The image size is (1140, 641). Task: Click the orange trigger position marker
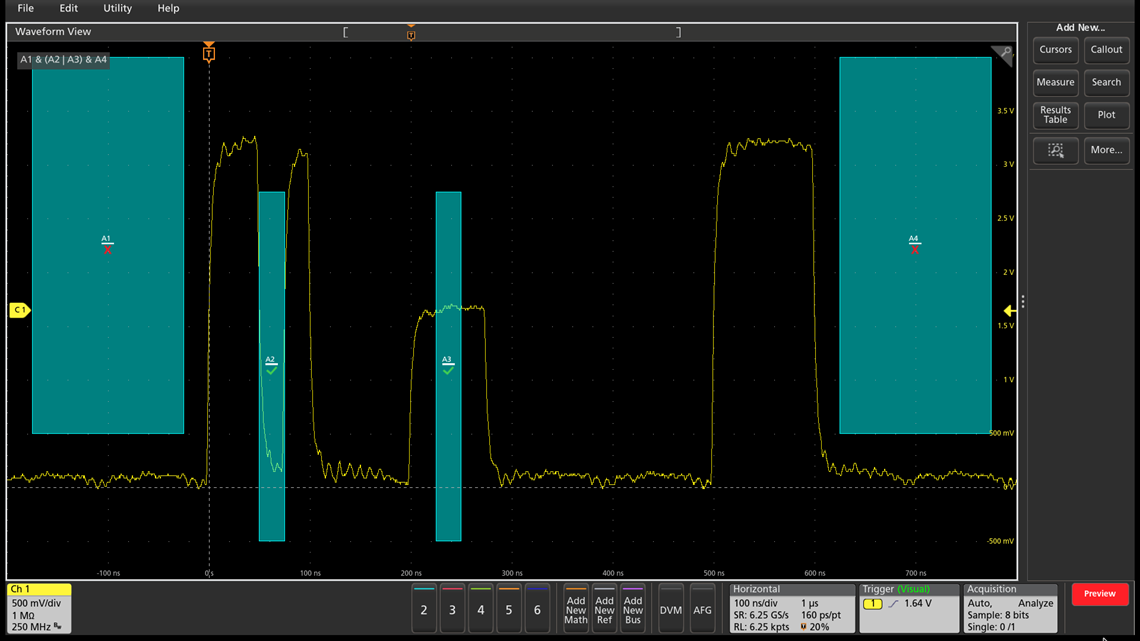pos(209,53)
